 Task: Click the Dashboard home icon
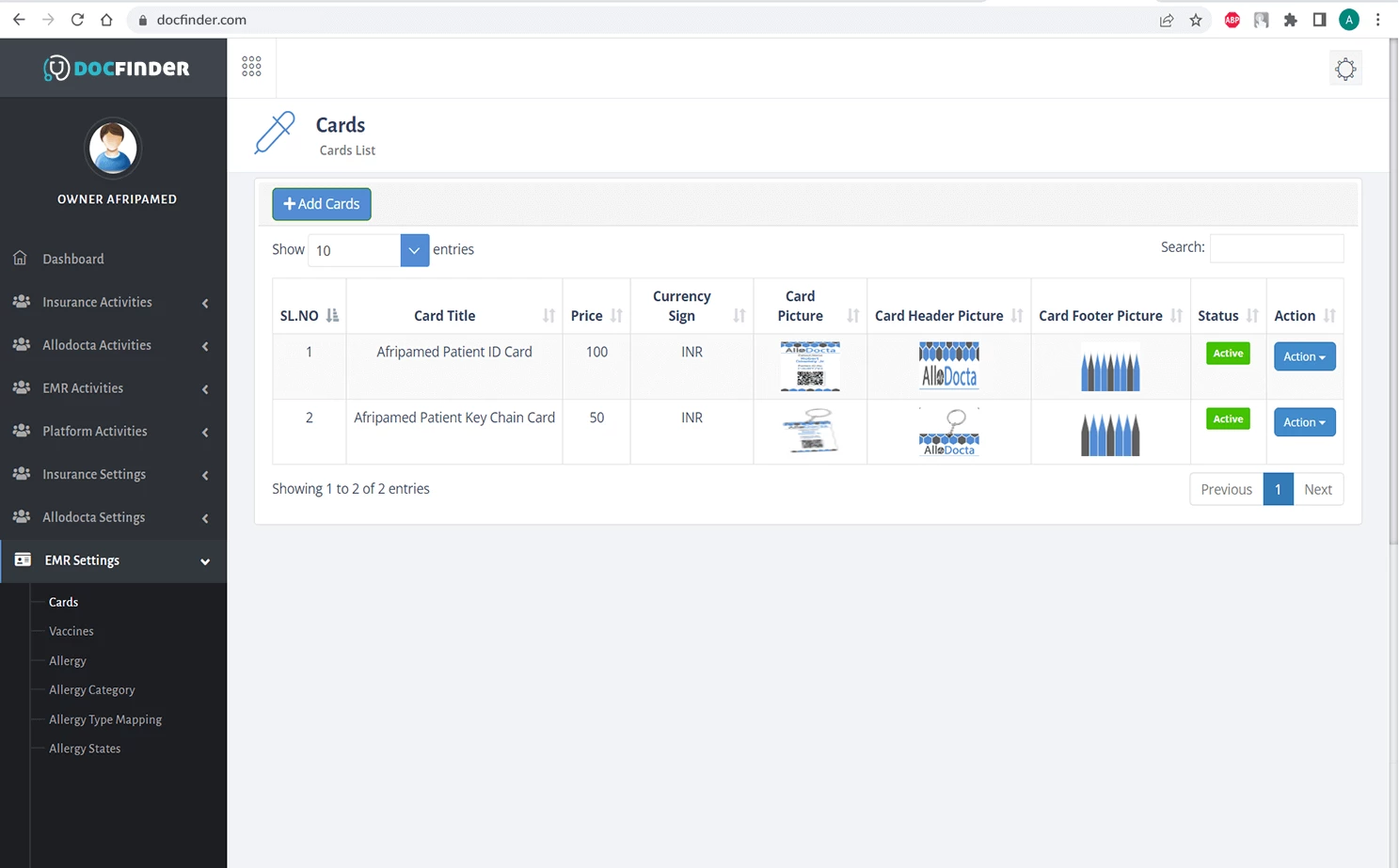click(x=21, y=259)
